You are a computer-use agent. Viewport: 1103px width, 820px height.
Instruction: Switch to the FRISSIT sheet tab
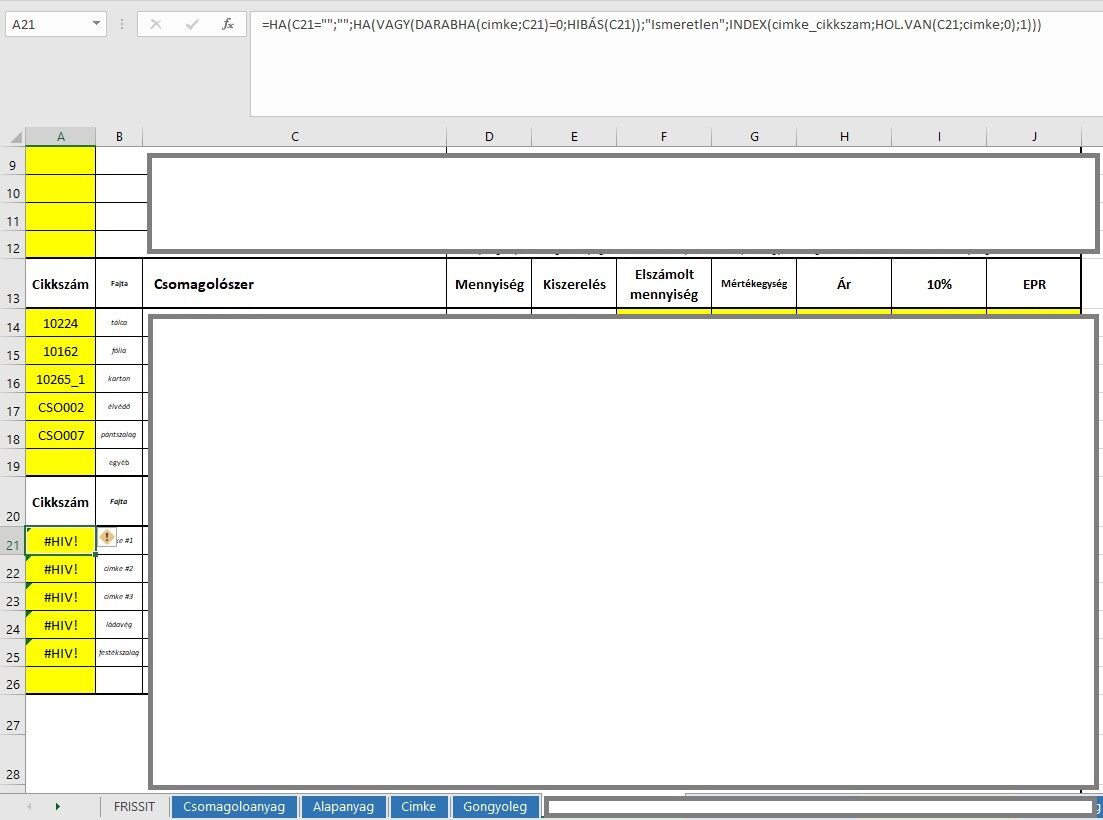[134, 807]
